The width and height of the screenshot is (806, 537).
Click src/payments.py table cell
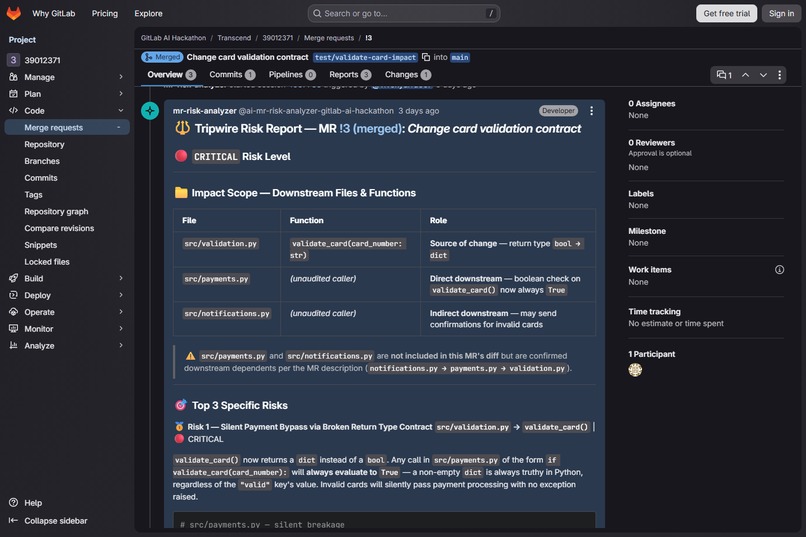[227, 284]
